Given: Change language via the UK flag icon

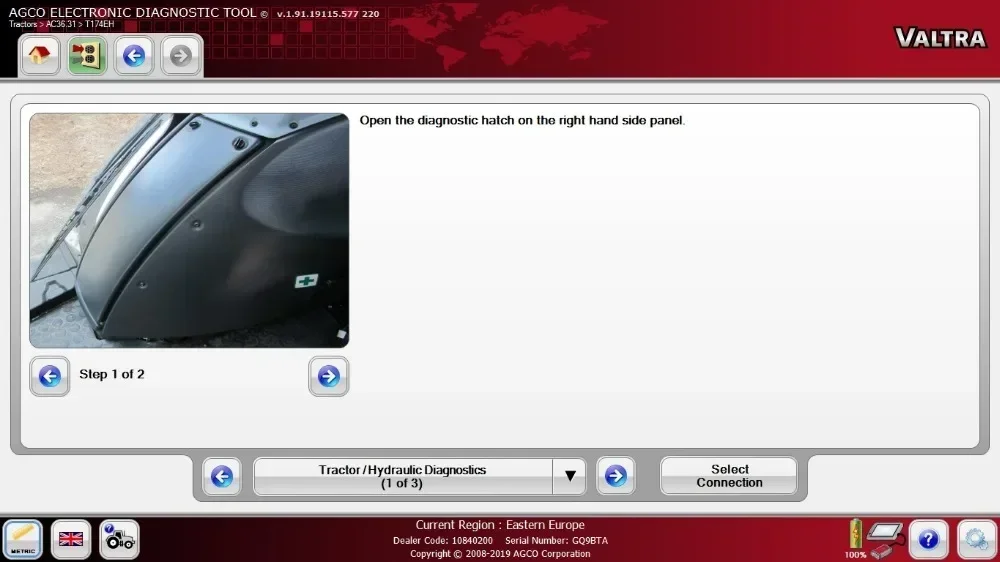Looking at the screenshot, I should point(71,539).
